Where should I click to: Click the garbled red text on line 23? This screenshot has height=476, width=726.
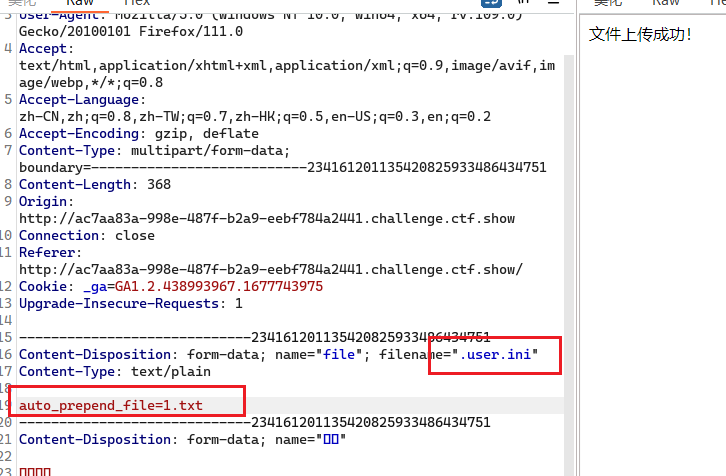coord(35,472)
